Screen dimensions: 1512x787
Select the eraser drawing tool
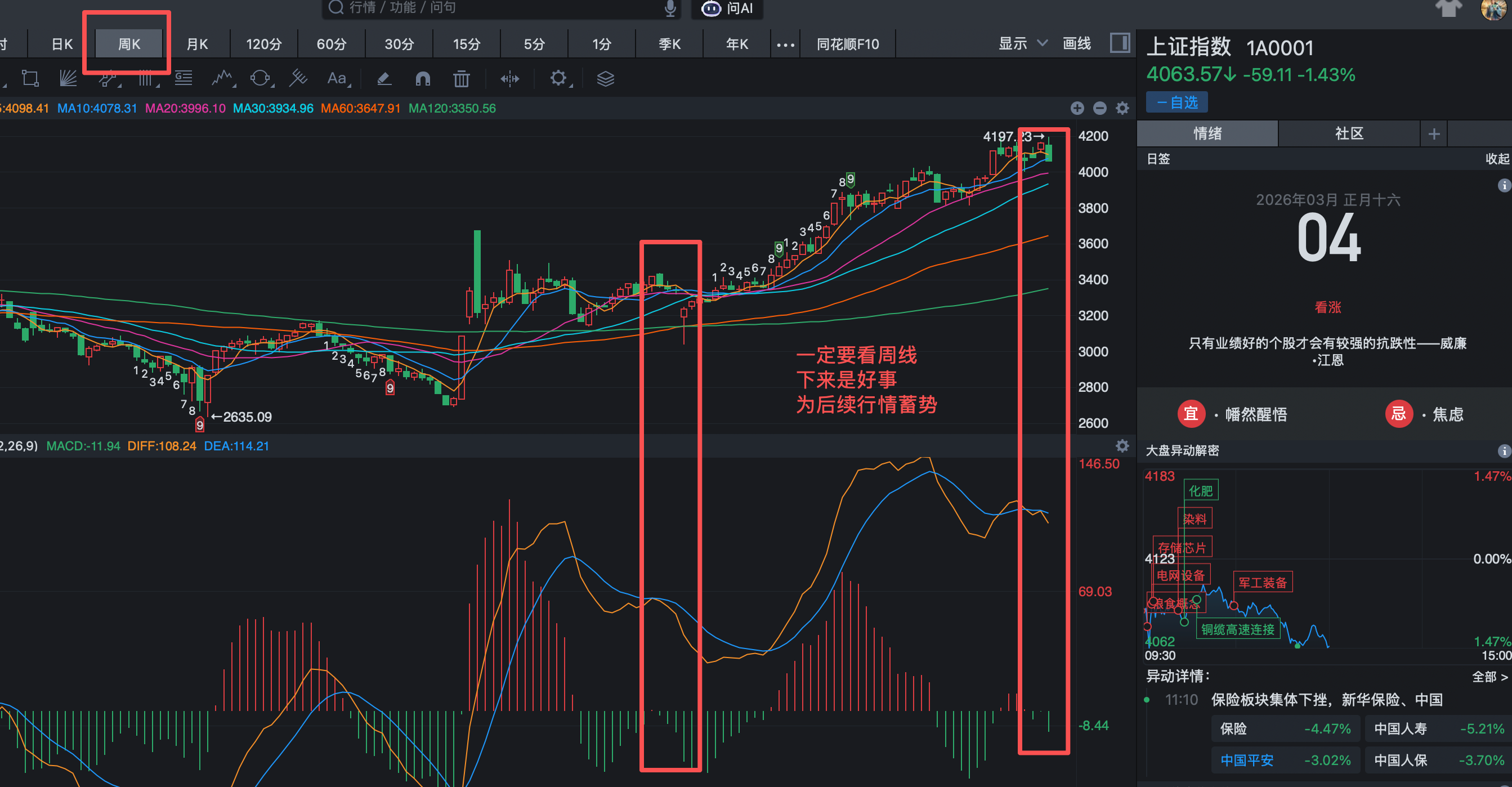pyautogui.click(x=384, y=78)
